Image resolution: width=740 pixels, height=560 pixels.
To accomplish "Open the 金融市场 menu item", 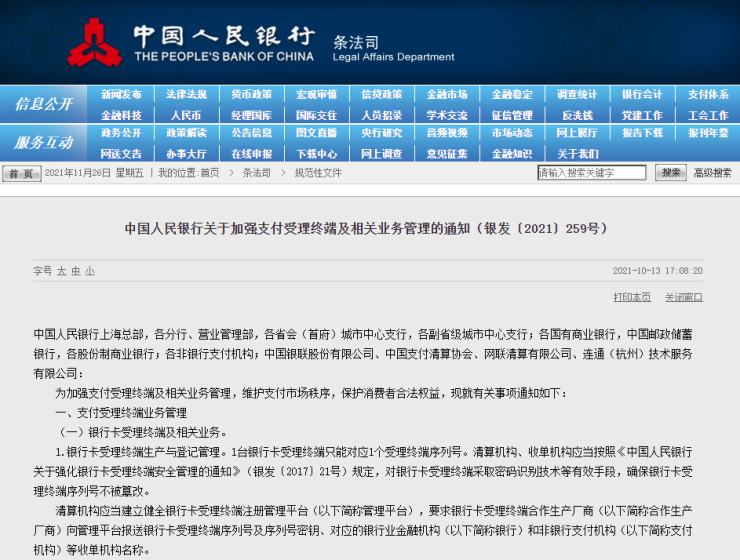I will click(447, 94).
